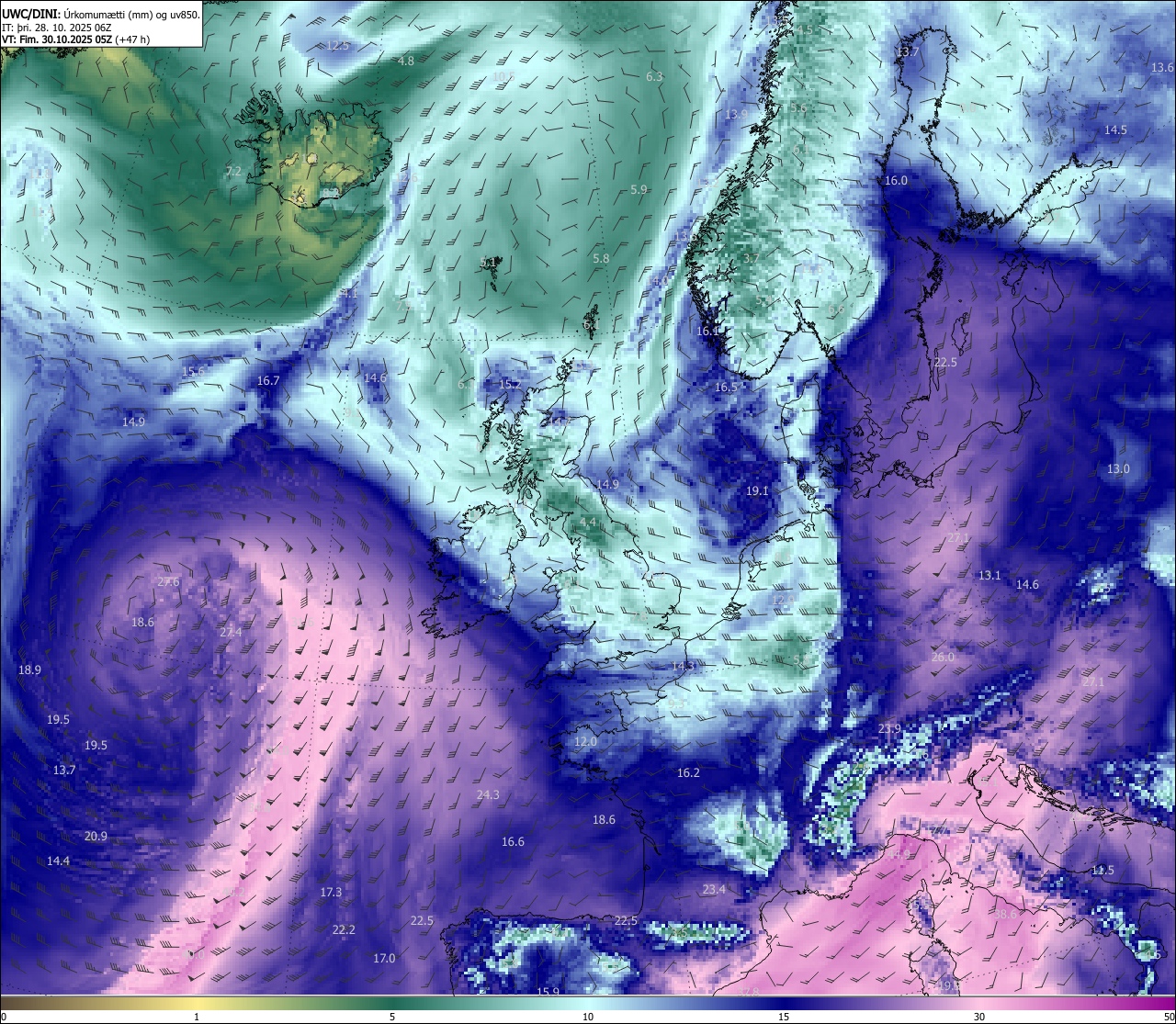Click the 4.8 value north of Iceland

pos(406,61)
